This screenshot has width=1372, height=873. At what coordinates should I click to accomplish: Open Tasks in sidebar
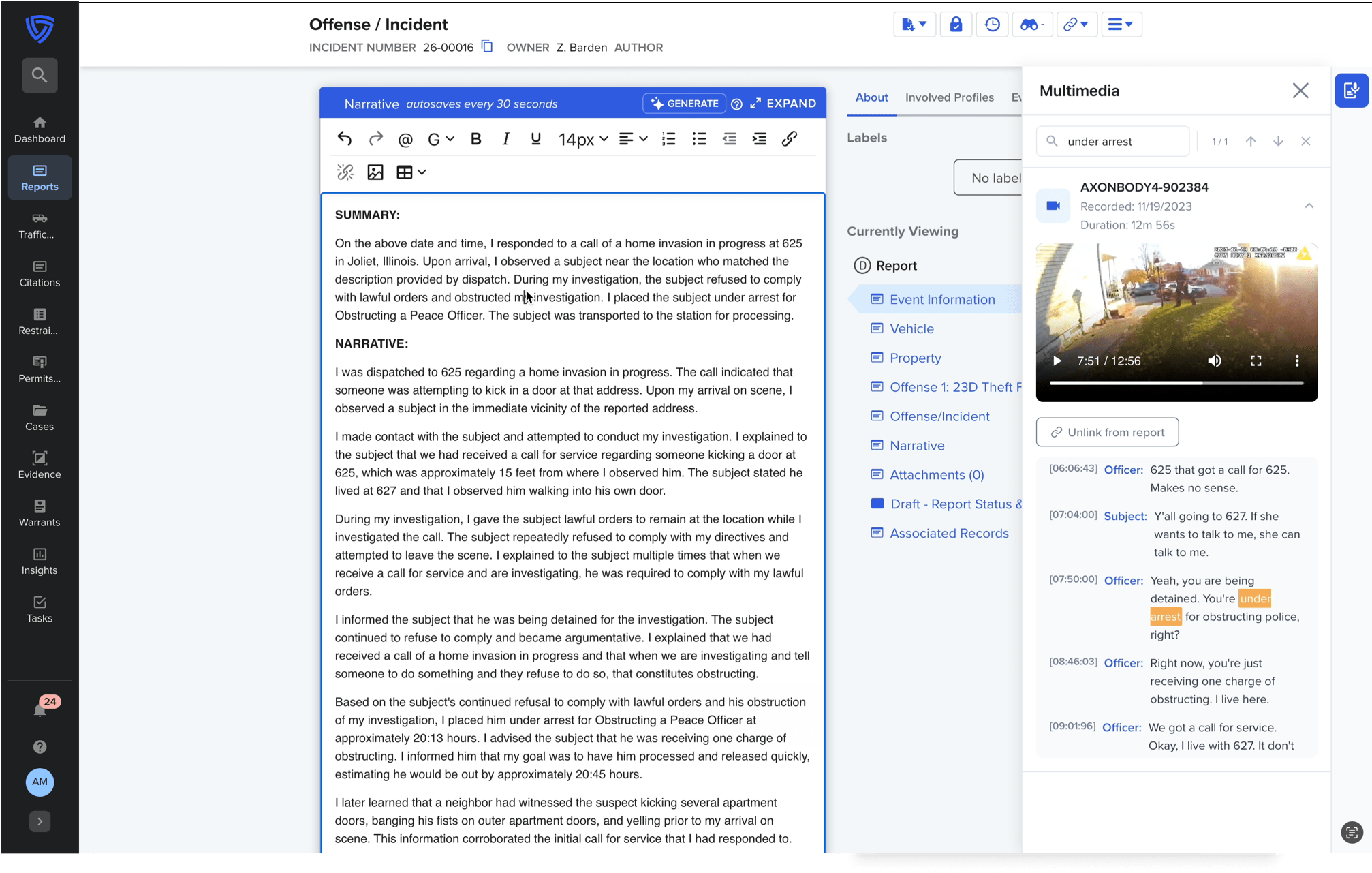click(x=40, y=609)
